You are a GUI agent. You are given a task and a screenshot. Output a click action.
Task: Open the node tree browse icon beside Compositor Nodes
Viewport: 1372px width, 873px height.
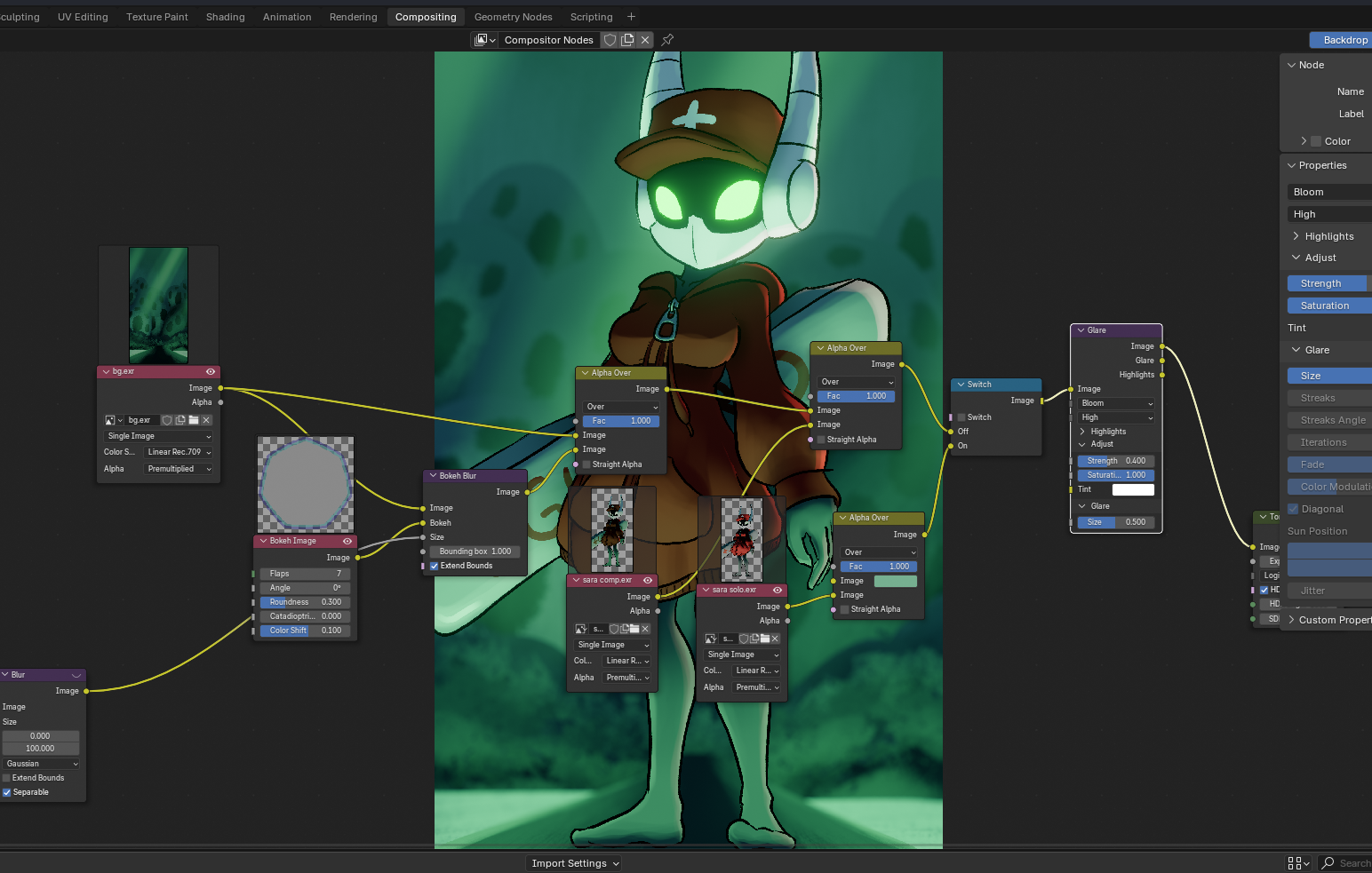pos(485,40)
